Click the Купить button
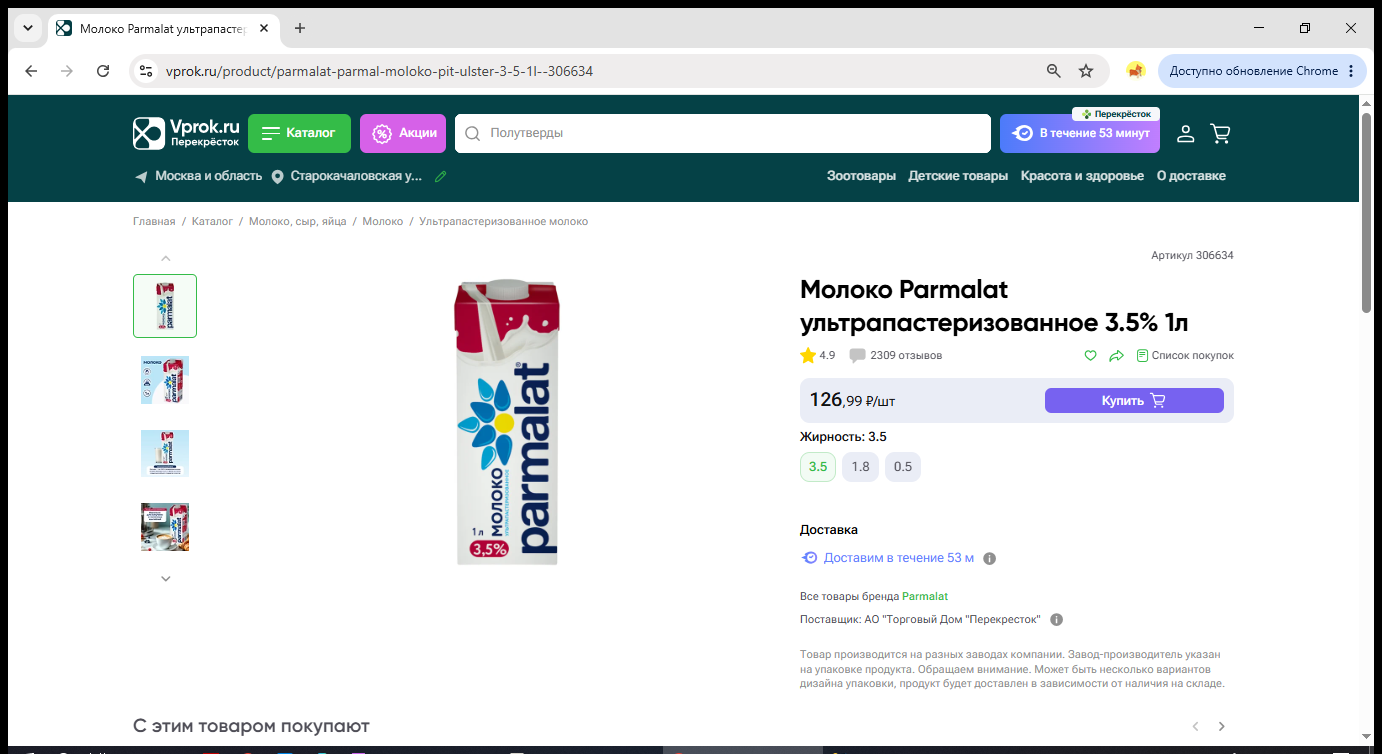Image resolution: width=1382 pixels, height=754 pixels. coord(1134,400)
